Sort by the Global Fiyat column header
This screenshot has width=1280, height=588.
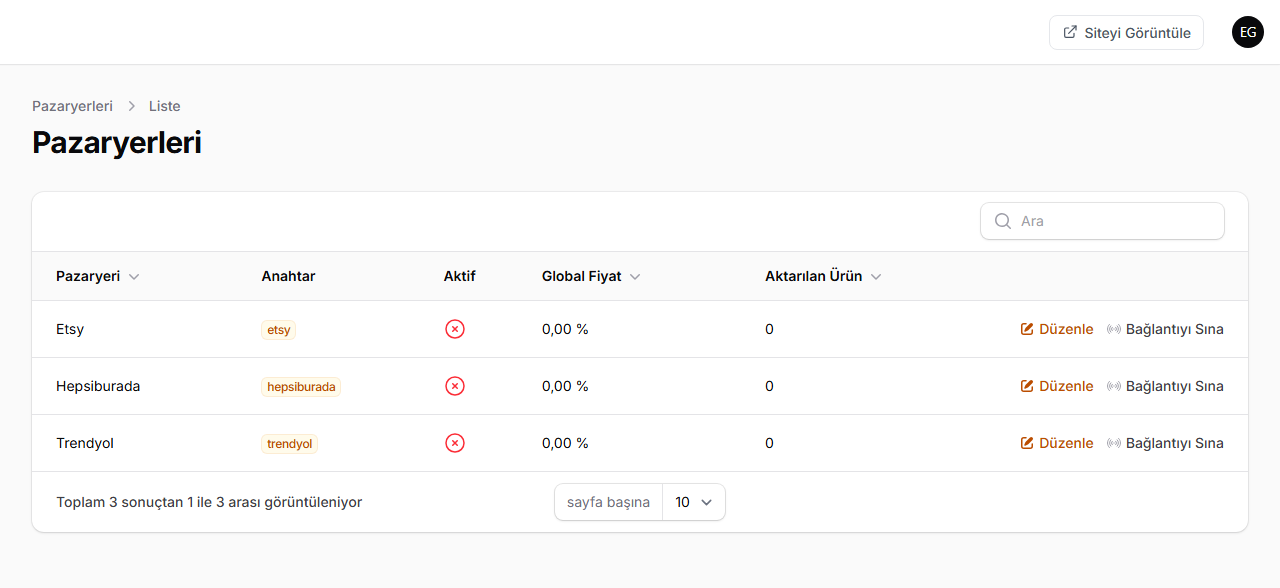point(591,276)
